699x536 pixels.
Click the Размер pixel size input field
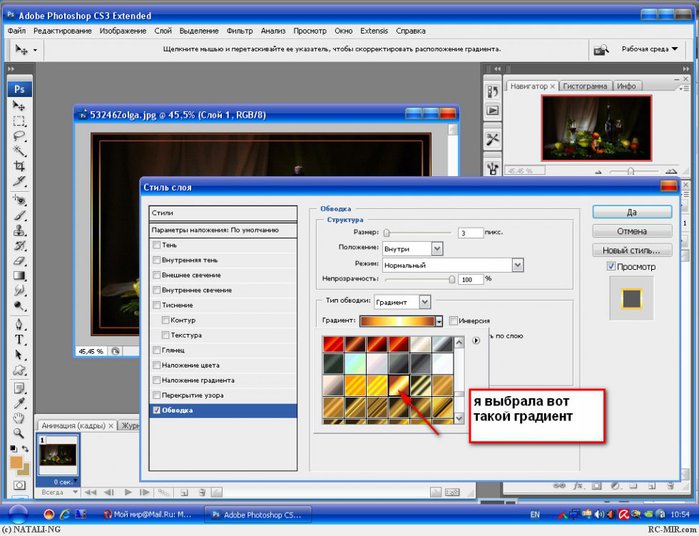click(471, 232)
